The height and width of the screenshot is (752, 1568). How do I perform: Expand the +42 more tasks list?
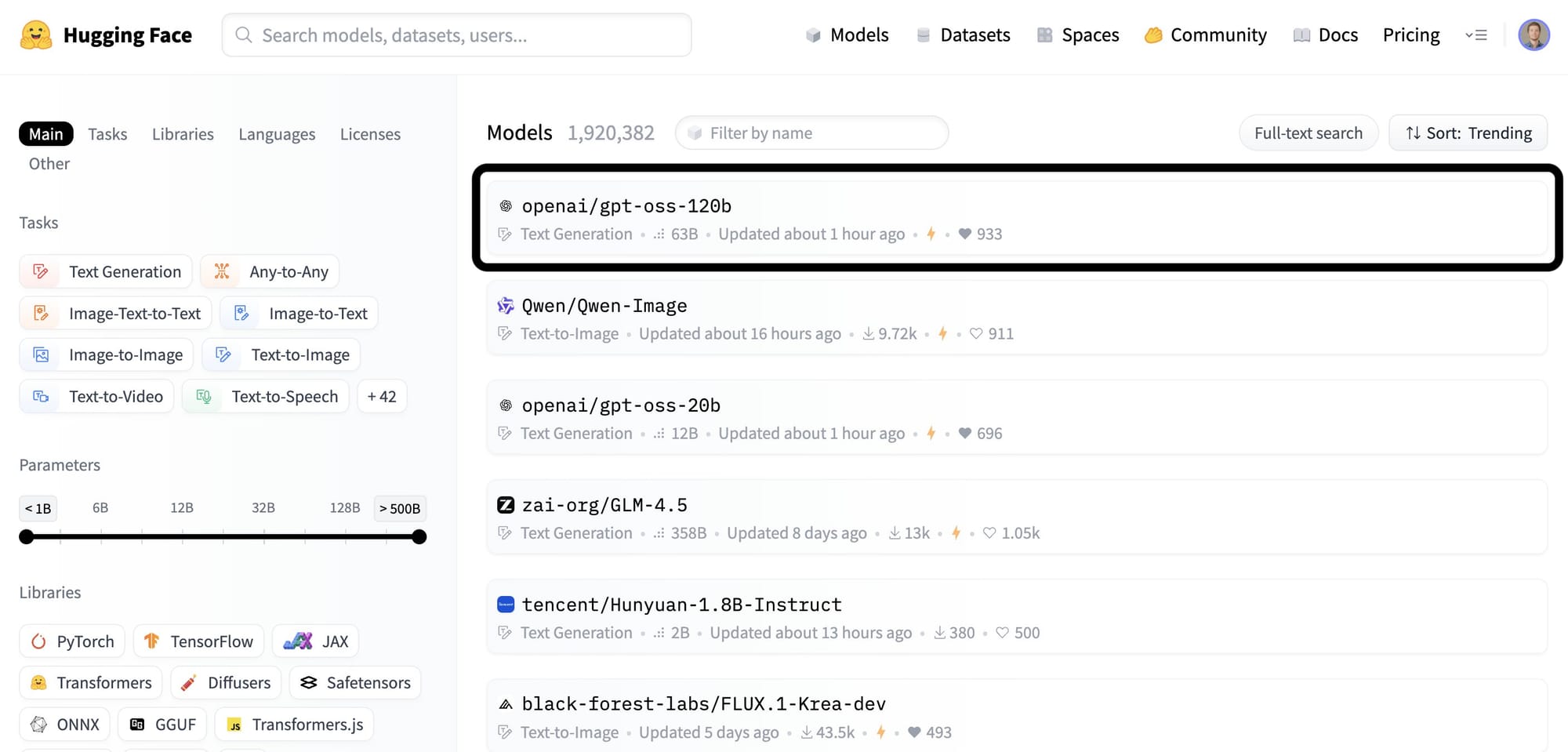pos(382,396)
